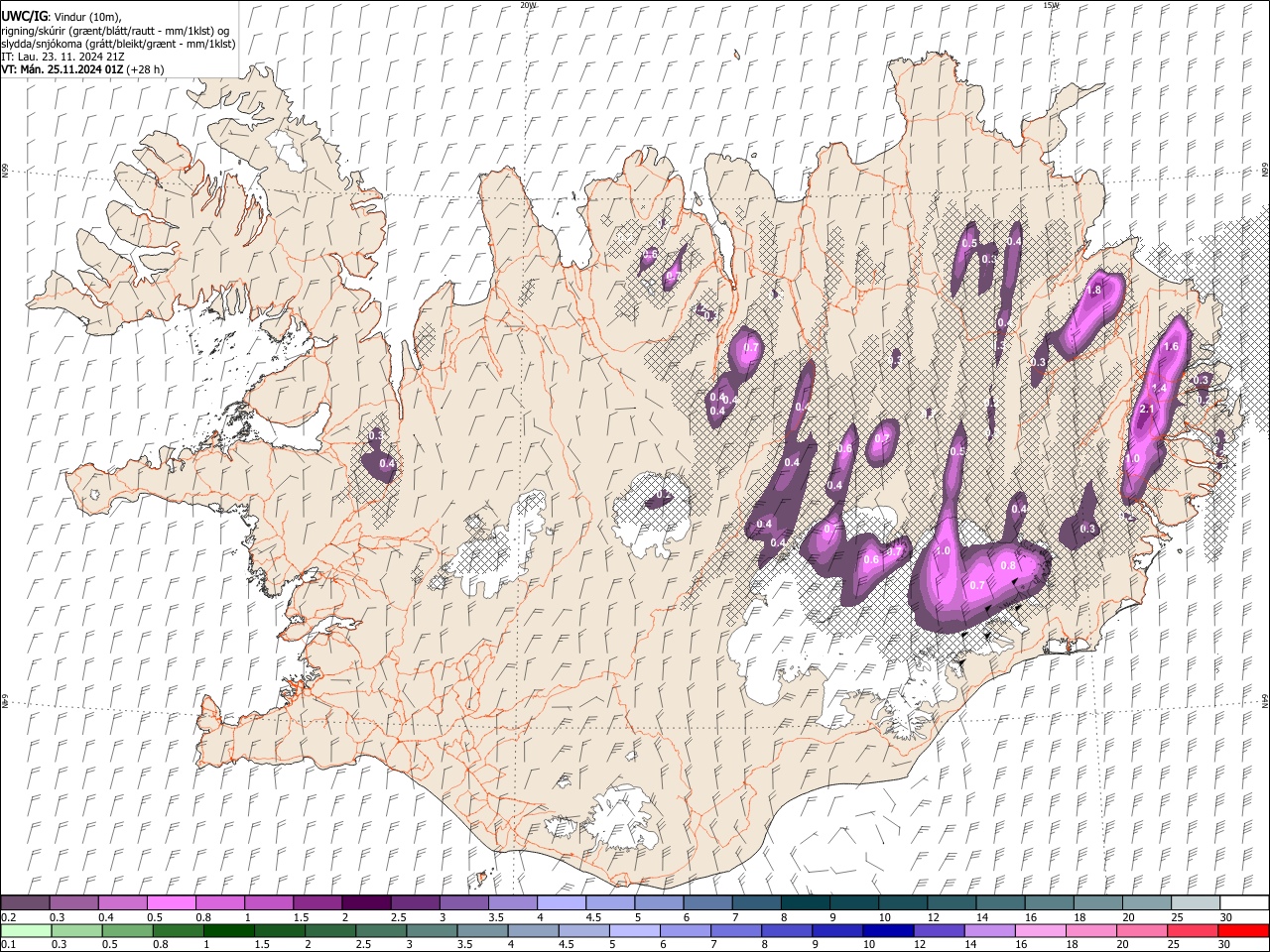The height and width of the screenshot is (952, 1270).
Task: Click the '1.6' precipitation value on map
Action: click(1170, 347)
